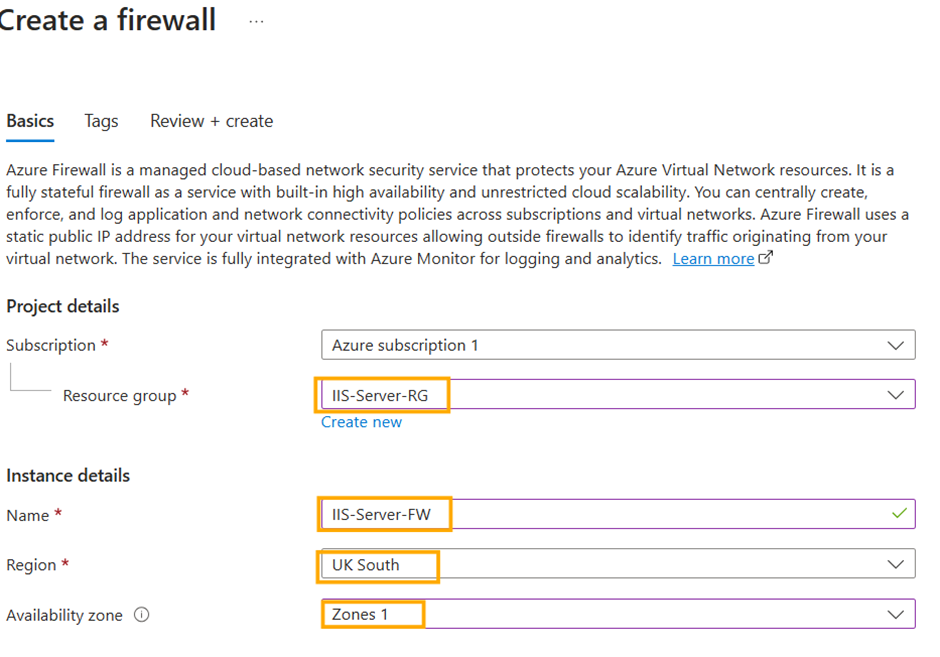Click the Learn more link
This screenshot has height=657, width=940.
point(713,259)
